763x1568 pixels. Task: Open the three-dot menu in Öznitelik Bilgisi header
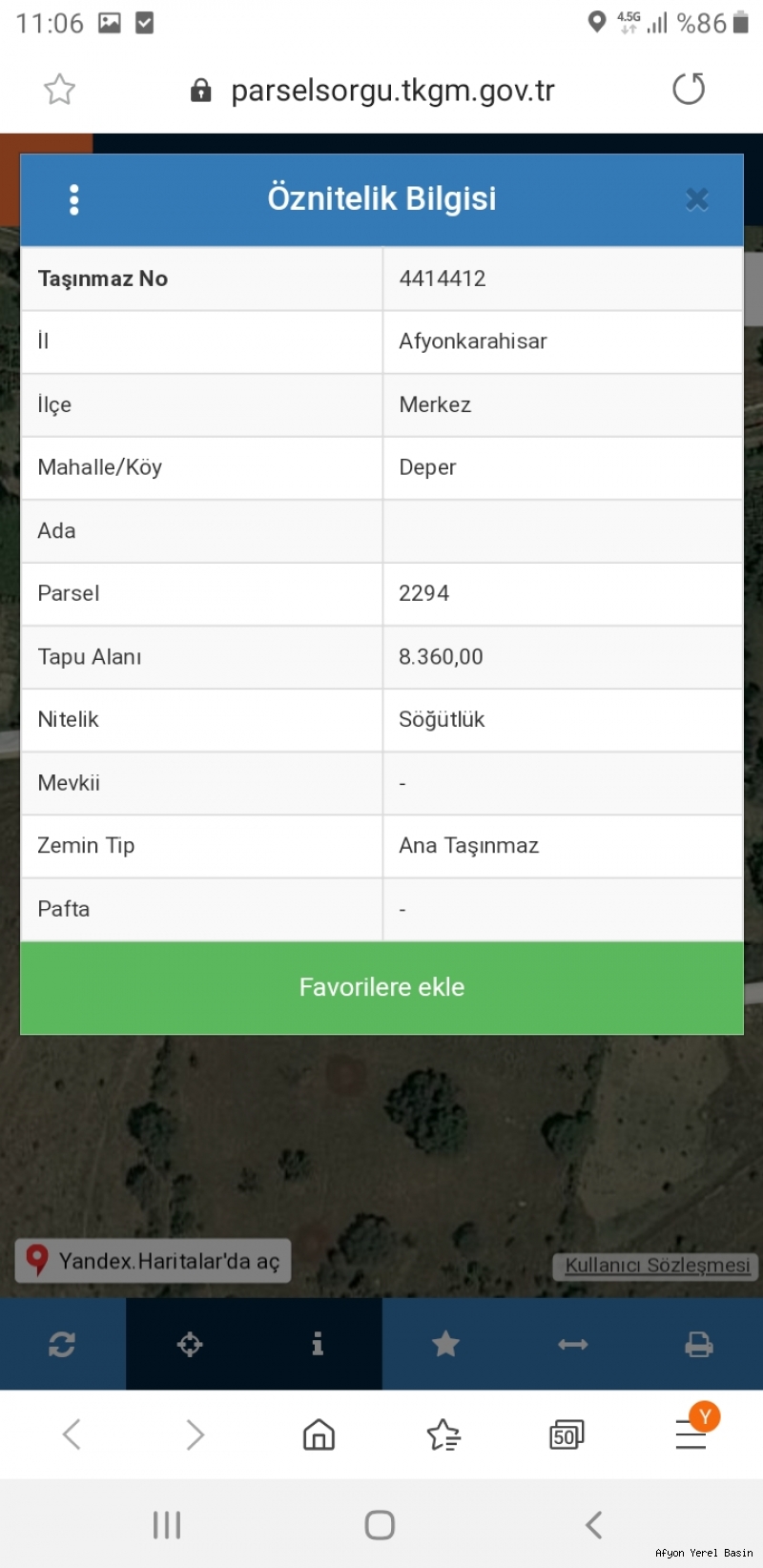[x=74, y=199]
